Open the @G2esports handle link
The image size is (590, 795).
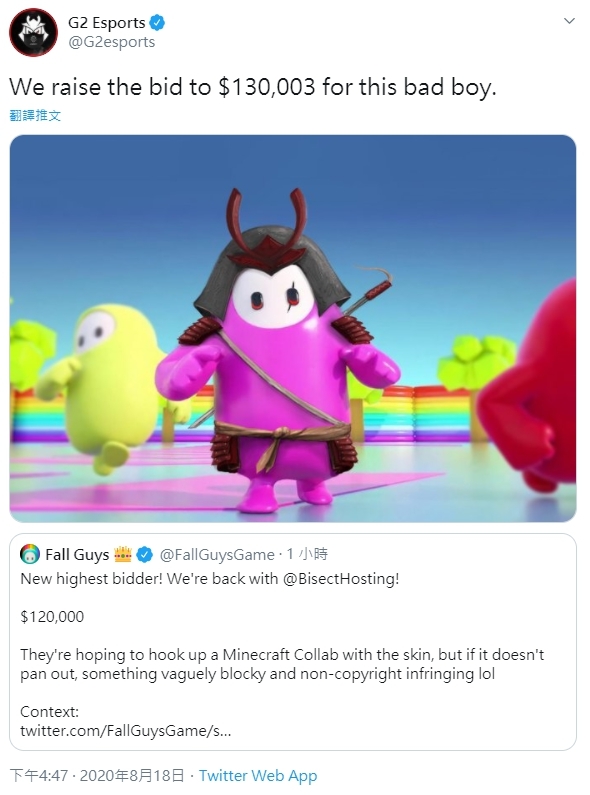pyautogui.click(x=112, y=42)
